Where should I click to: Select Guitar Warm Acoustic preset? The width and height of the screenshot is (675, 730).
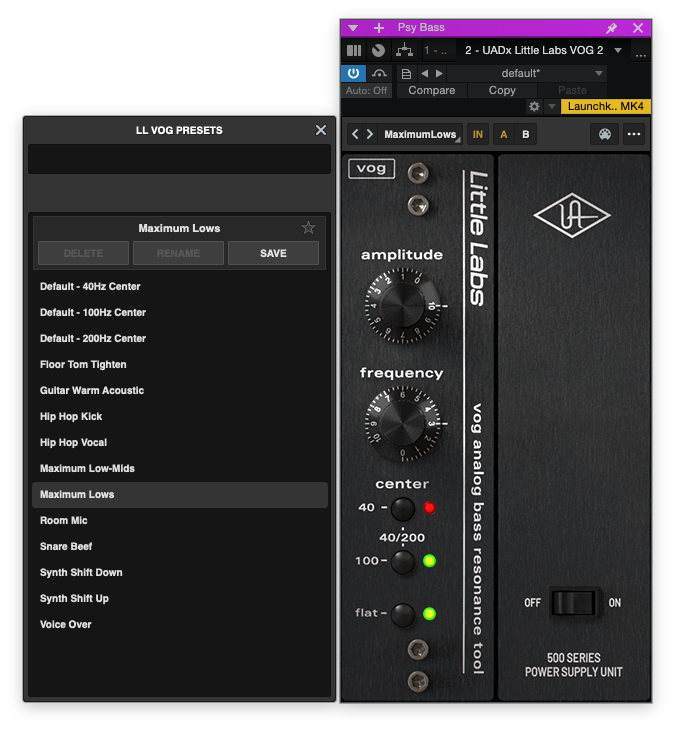tap(180, 391)
